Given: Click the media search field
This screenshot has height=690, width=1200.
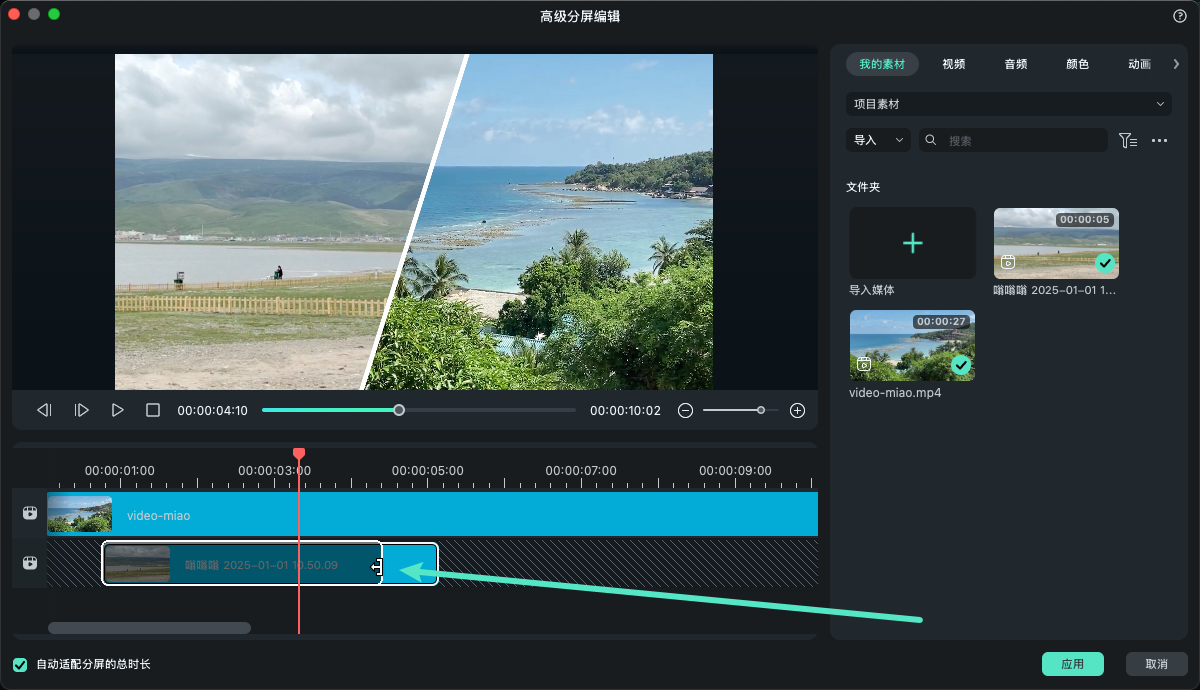Looking at the screenshot, I should pos(1013,140).
